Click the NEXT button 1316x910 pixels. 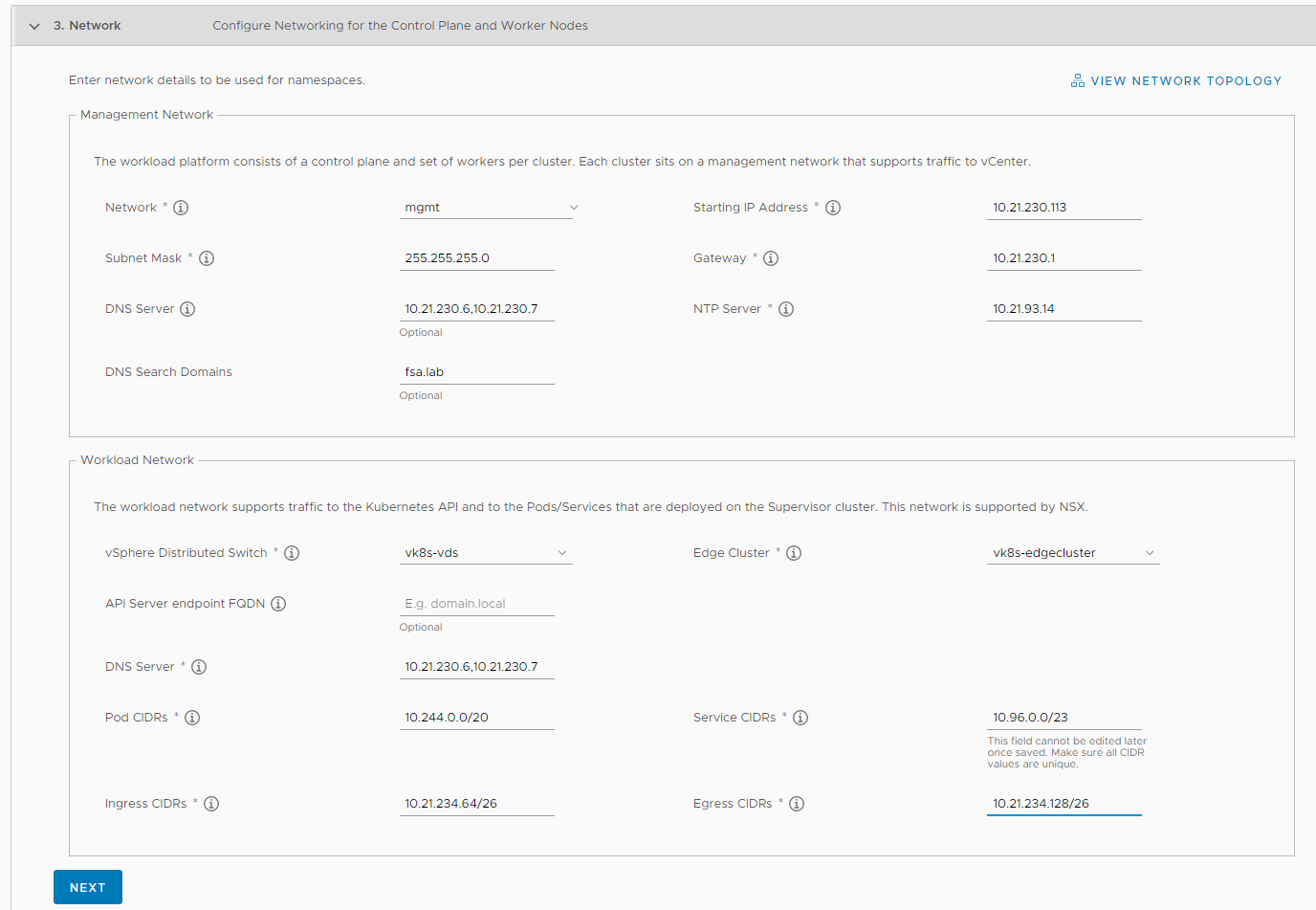click(x=88, y=887)
